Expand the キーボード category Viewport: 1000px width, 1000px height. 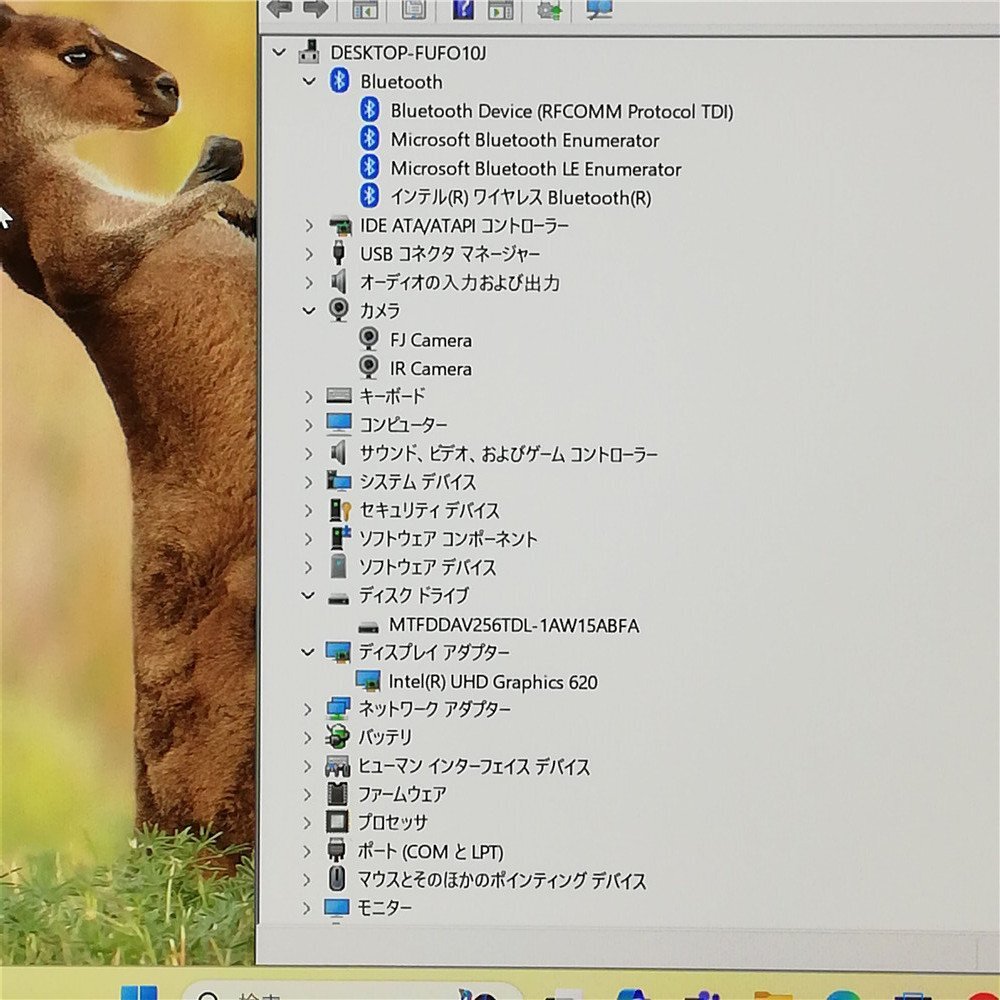(x=309, y=397)
